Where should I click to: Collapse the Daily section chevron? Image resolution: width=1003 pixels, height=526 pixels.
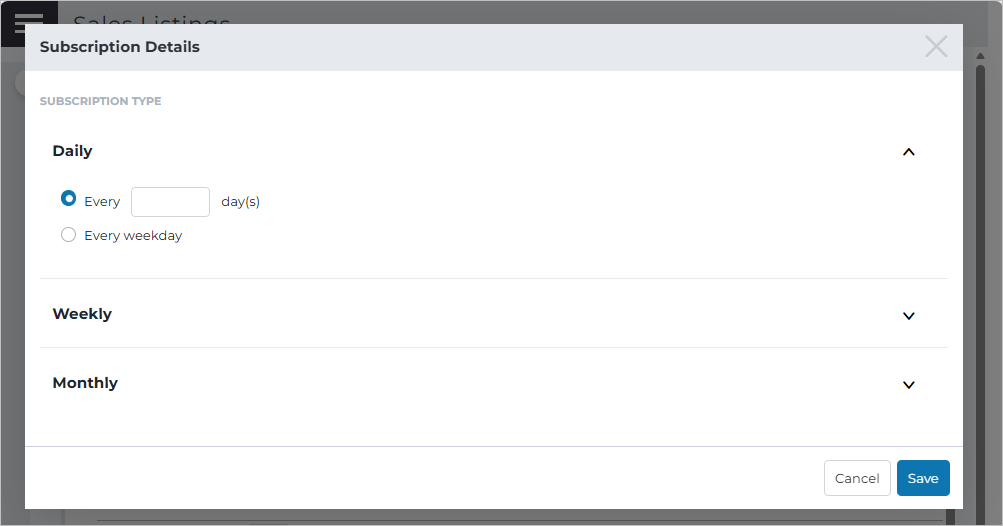point(908,152)
